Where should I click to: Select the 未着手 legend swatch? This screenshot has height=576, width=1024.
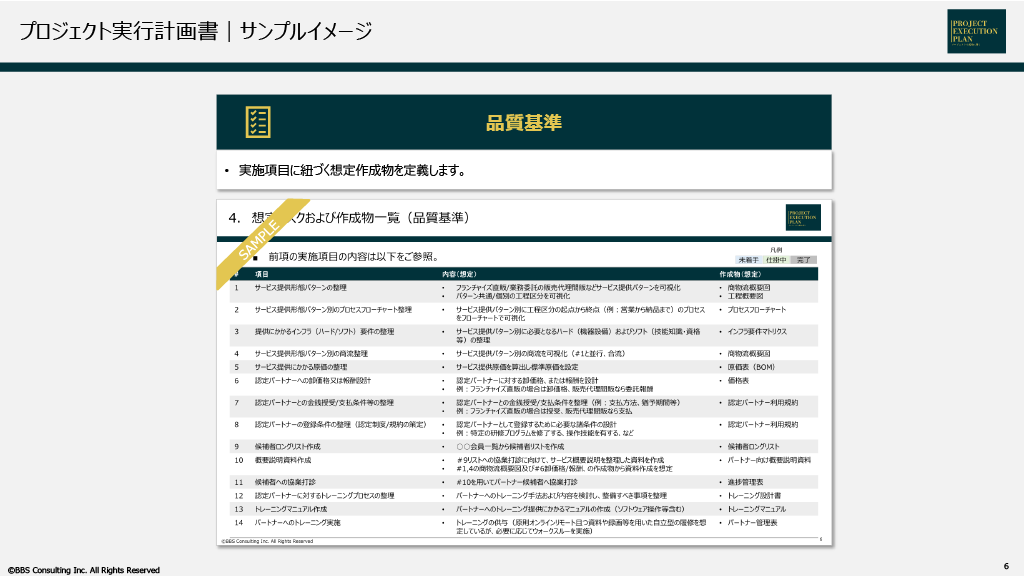[x=748, y=259]
